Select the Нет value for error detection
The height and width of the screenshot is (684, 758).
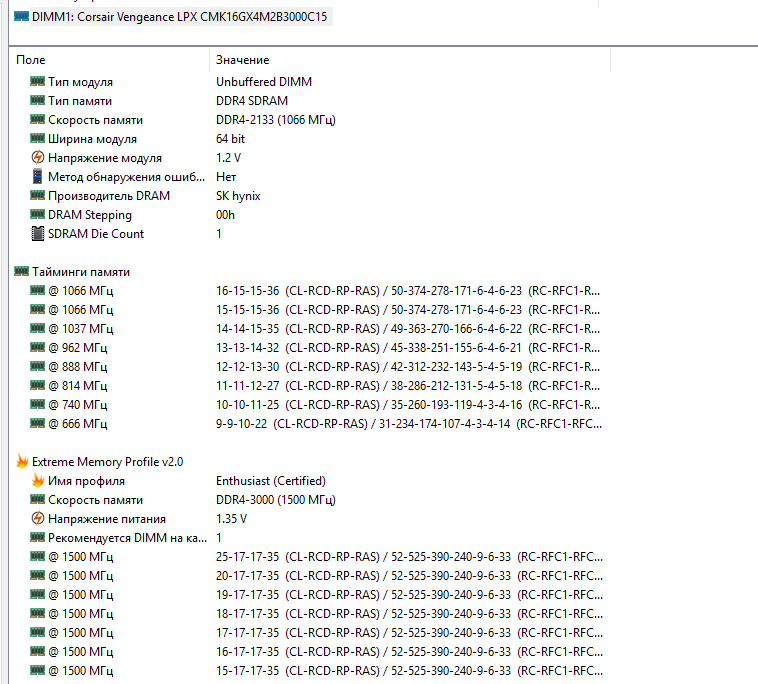(x=226, y=177)
